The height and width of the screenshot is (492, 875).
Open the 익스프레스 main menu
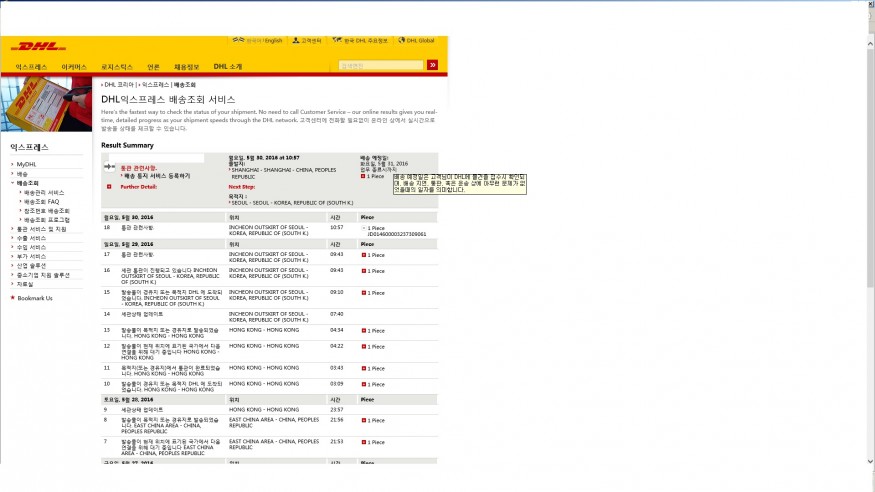(31, 67)
